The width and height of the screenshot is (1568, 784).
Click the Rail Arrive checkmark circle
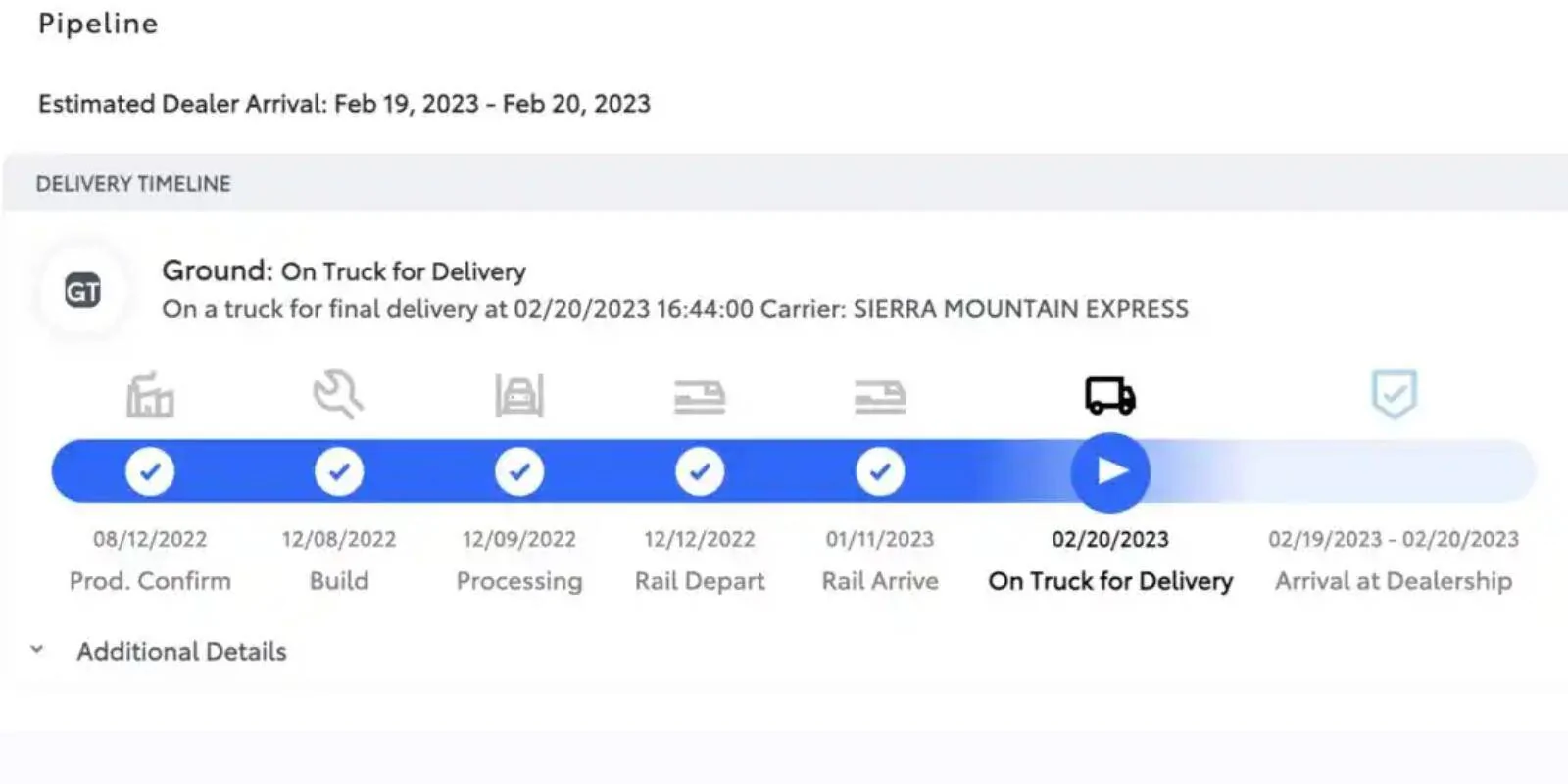[880, 471]
